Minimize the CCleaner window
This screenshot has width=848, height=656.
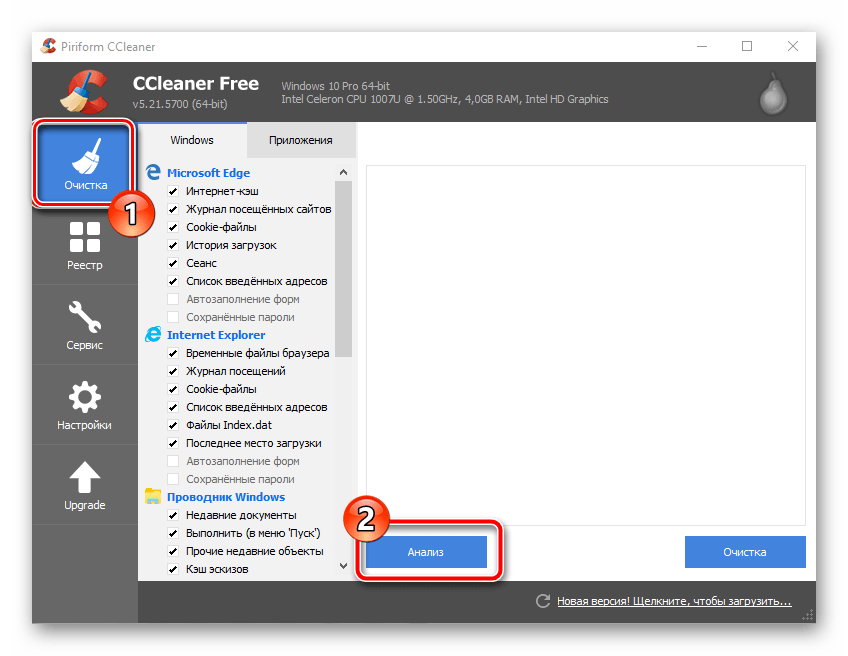click(x=702, y=47)
